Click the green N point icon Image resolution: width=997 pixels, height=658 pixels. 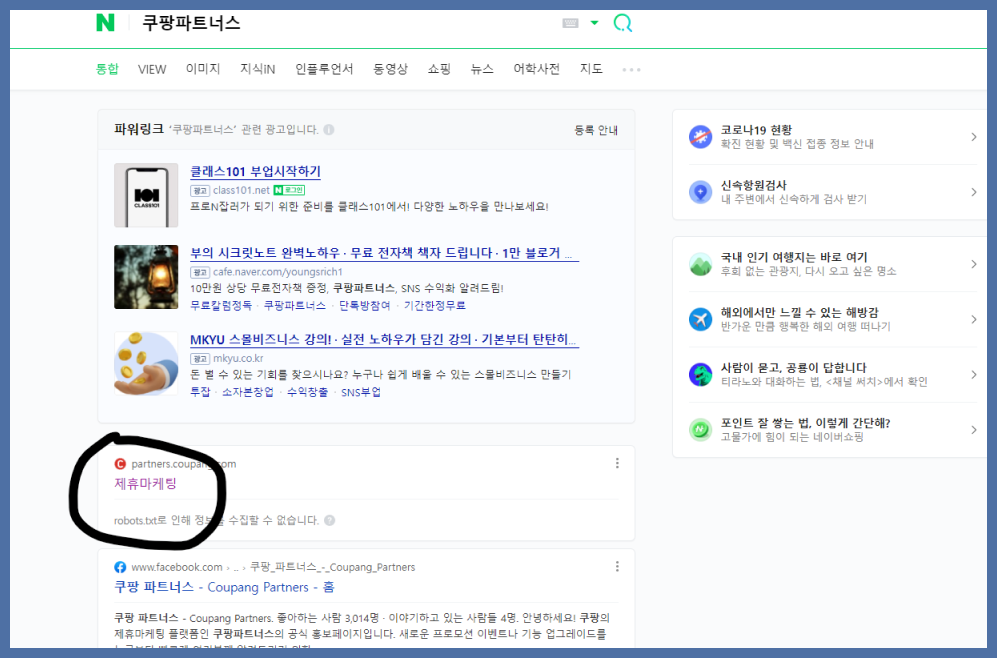pos(701,430)
